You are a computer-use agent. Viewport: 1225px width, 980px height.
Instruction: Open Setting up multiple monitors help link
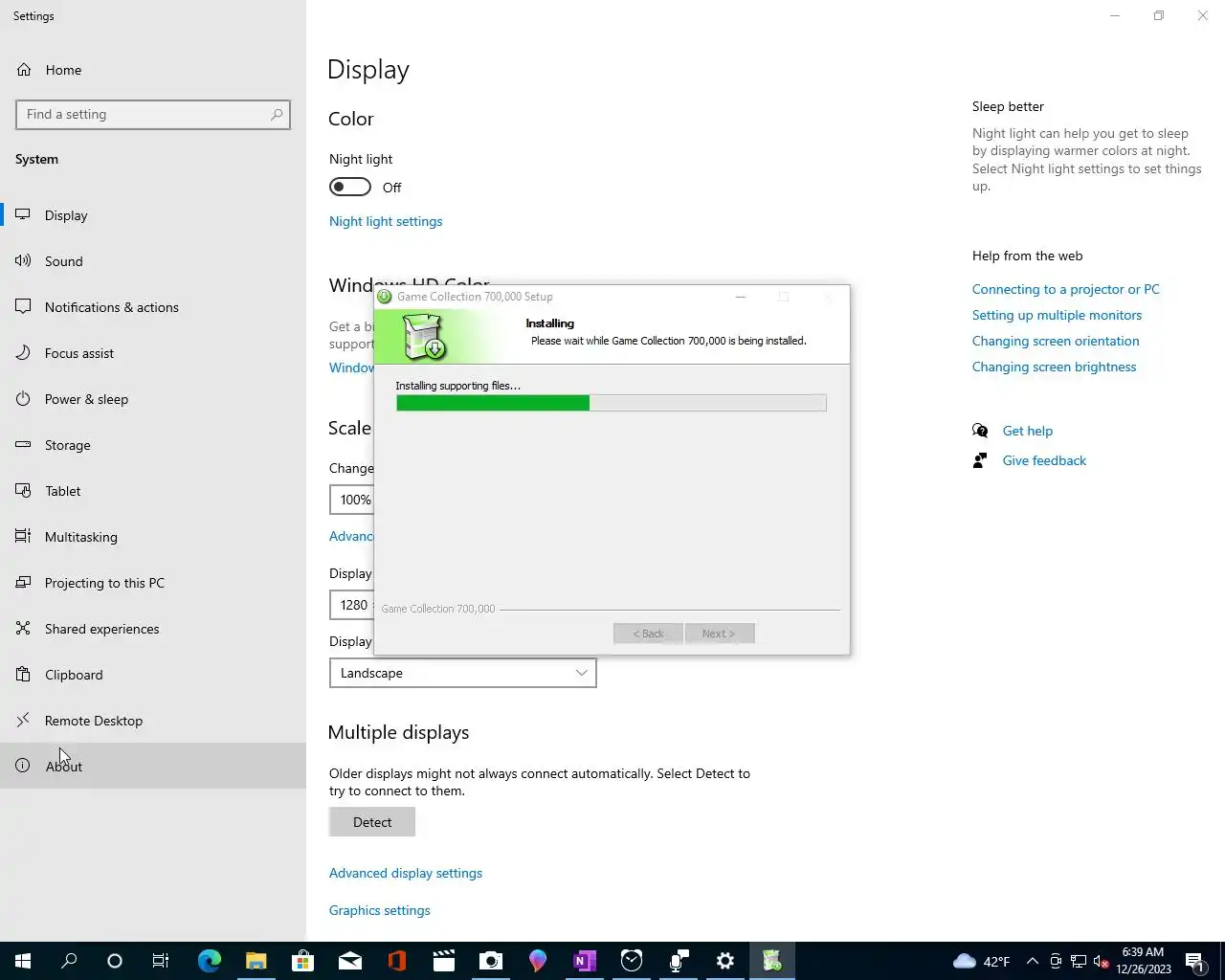pos(1057,315)
